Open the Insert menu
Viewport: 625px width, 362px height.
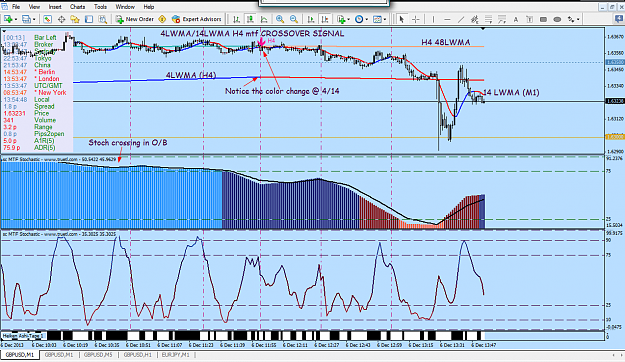point(55,7)
